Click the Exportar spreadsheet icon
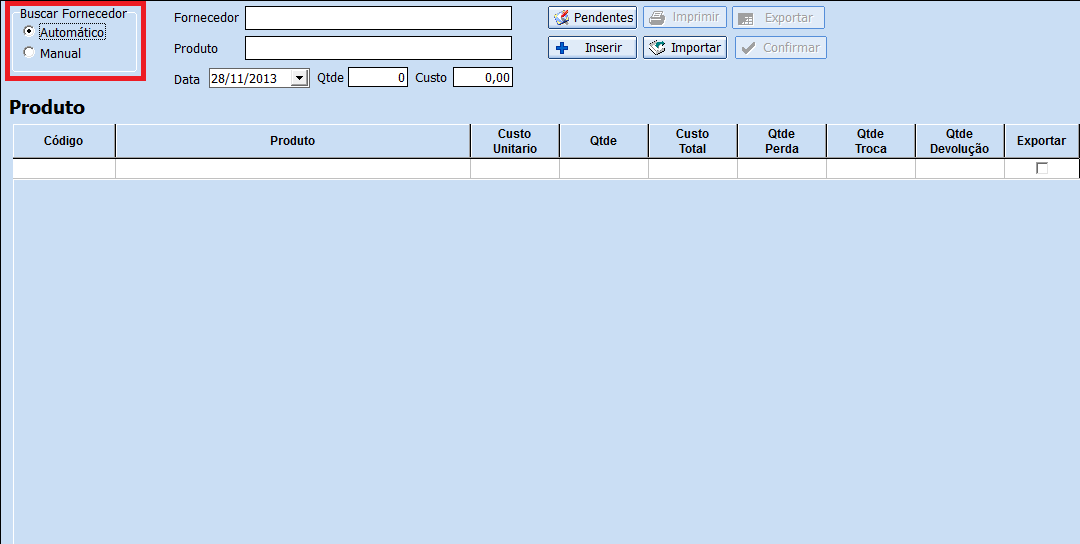 click(745, 18)
